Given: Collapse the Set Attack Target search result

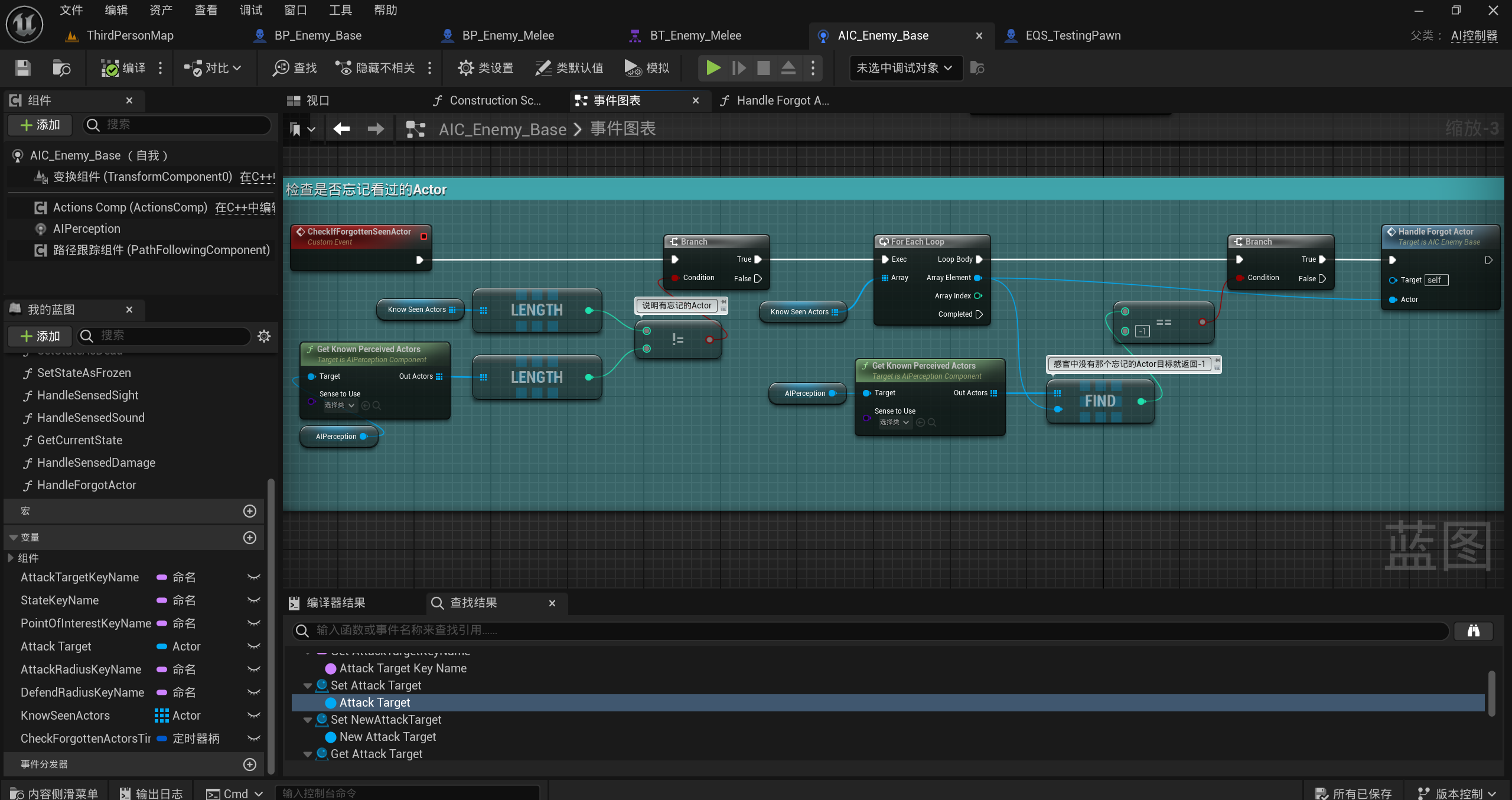Looking at the screenshot, I should [x=307, y=685].
